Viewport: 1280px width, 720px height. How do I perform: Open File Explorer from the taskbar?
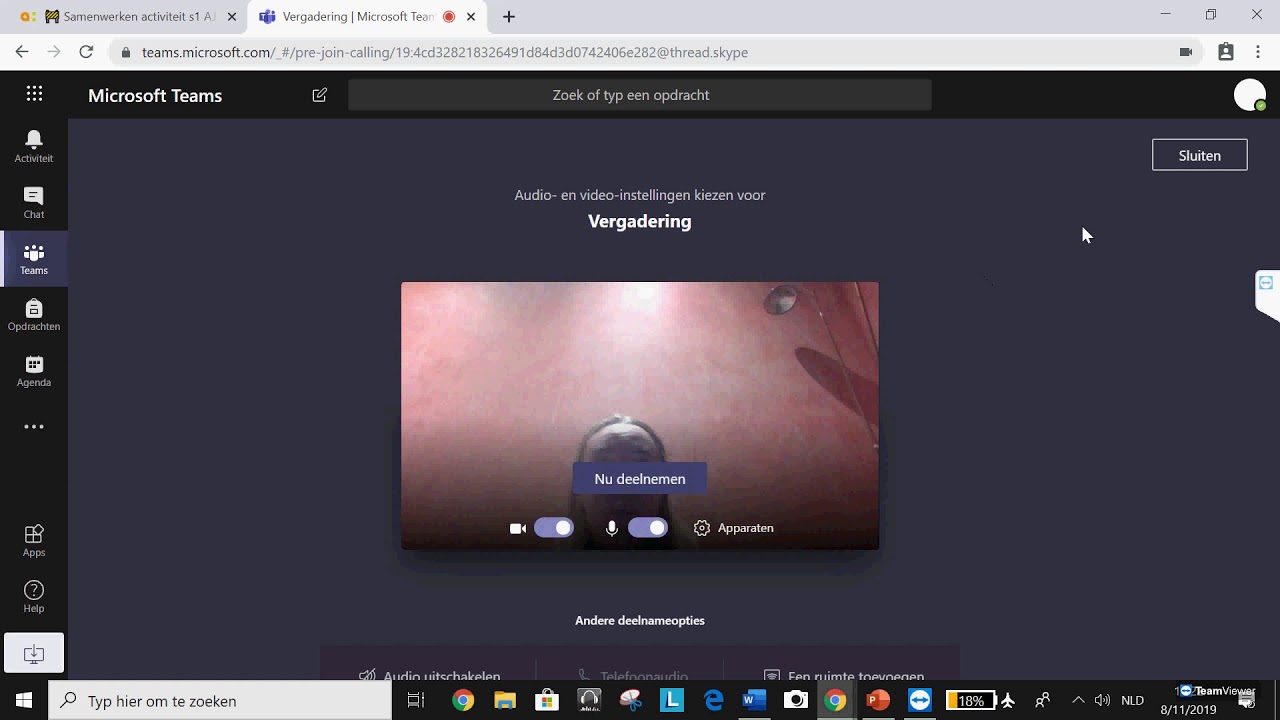coord(505,701)
